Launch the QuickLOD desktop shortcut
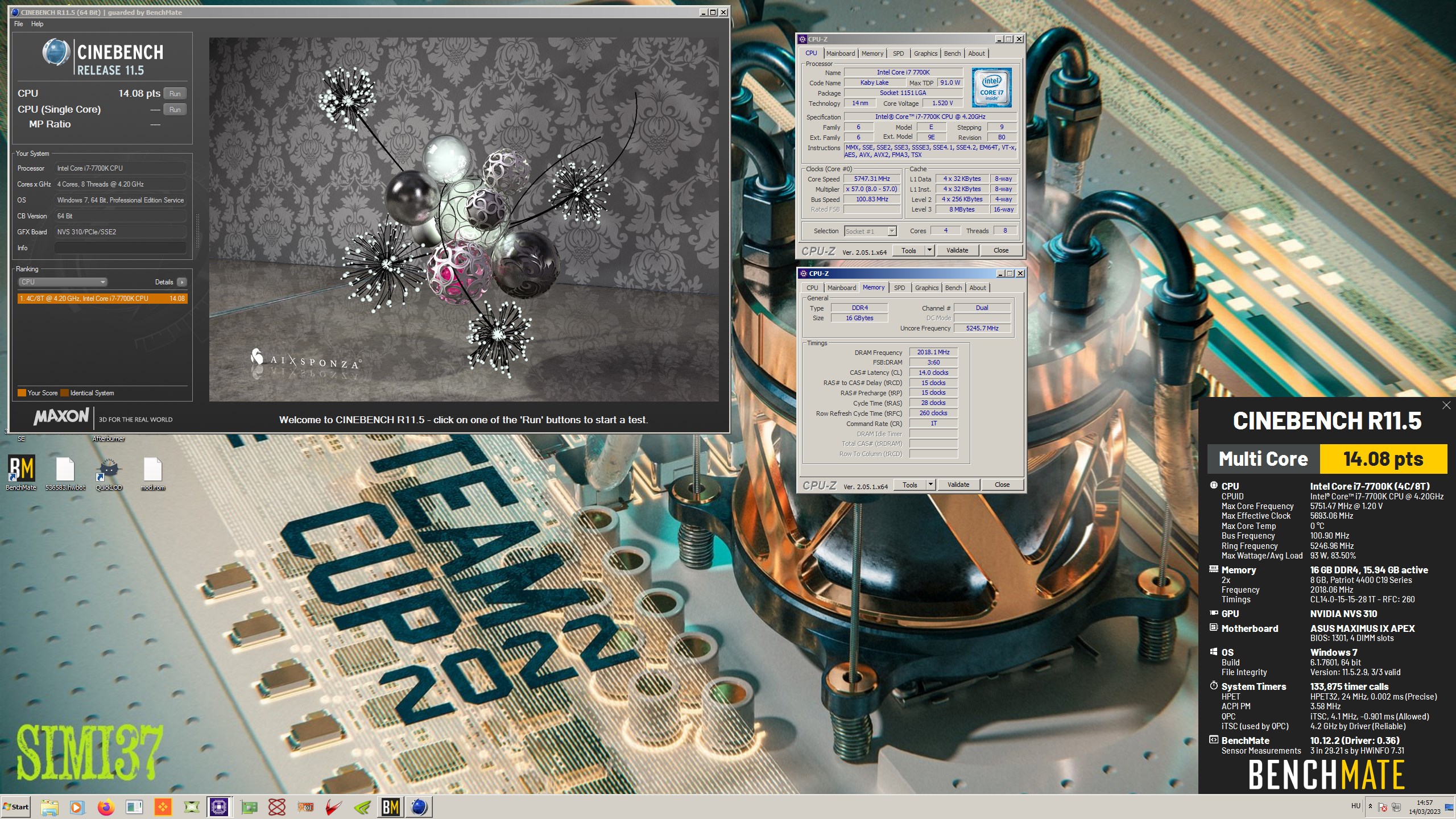The height and width of the screenshot is (819, 1456). point(109,472)
